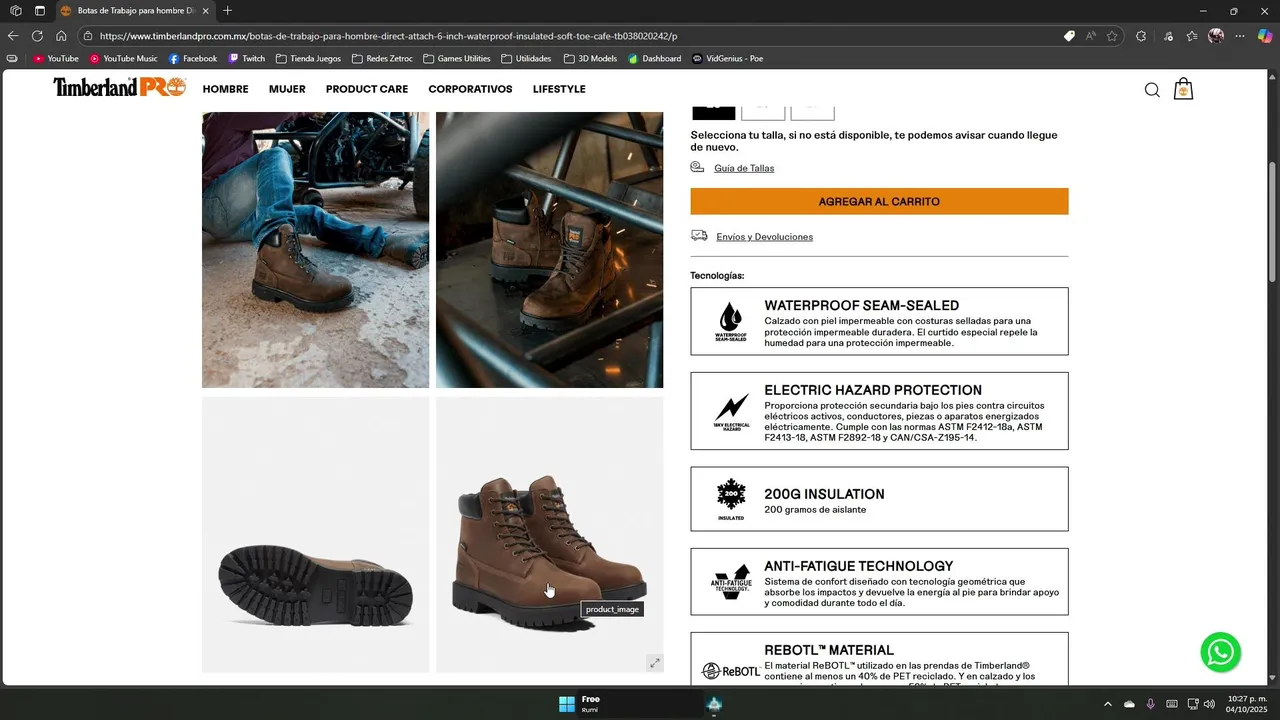This screenshot has width=1280, height=720.
Task: Open the Facebook bookmark
Action: tap(192, 59)
